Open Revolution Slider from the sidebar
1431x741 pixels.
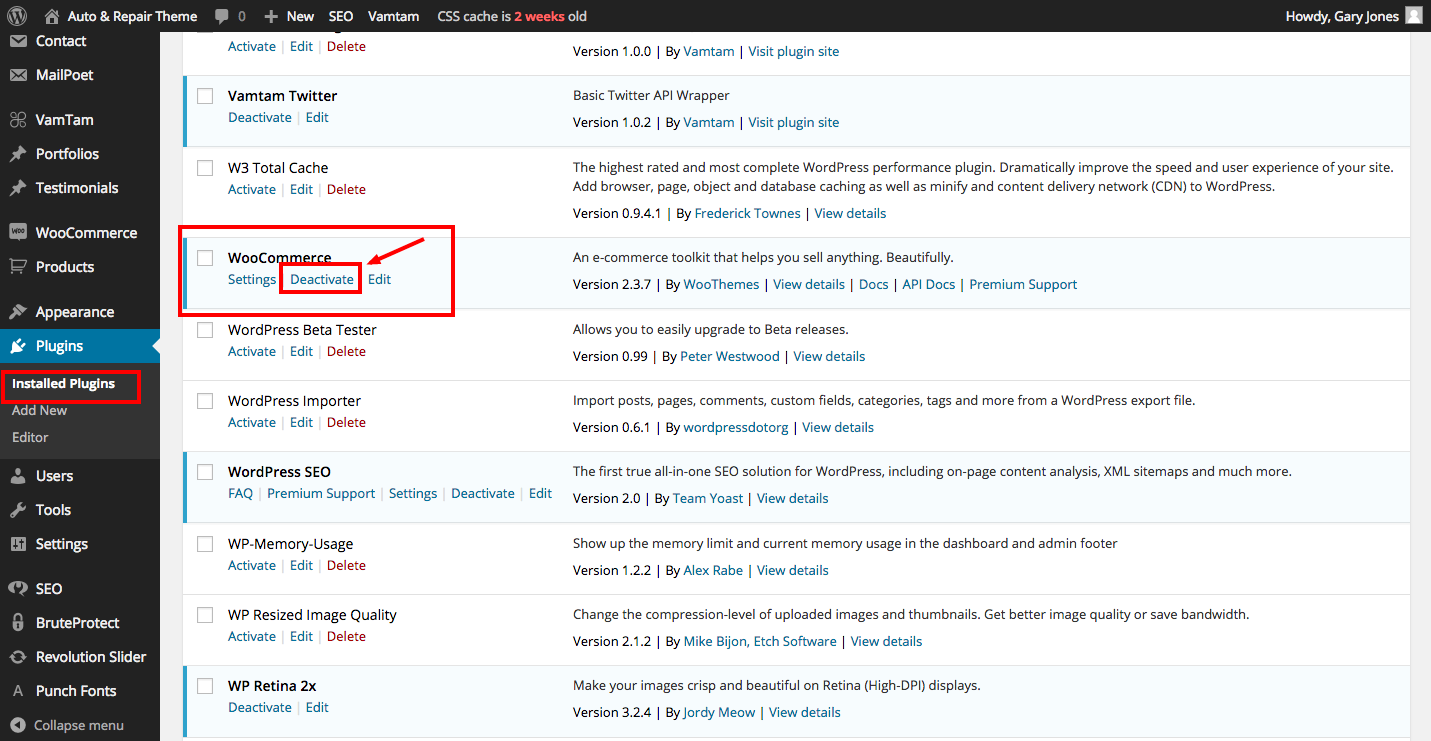tap(85, 656)
